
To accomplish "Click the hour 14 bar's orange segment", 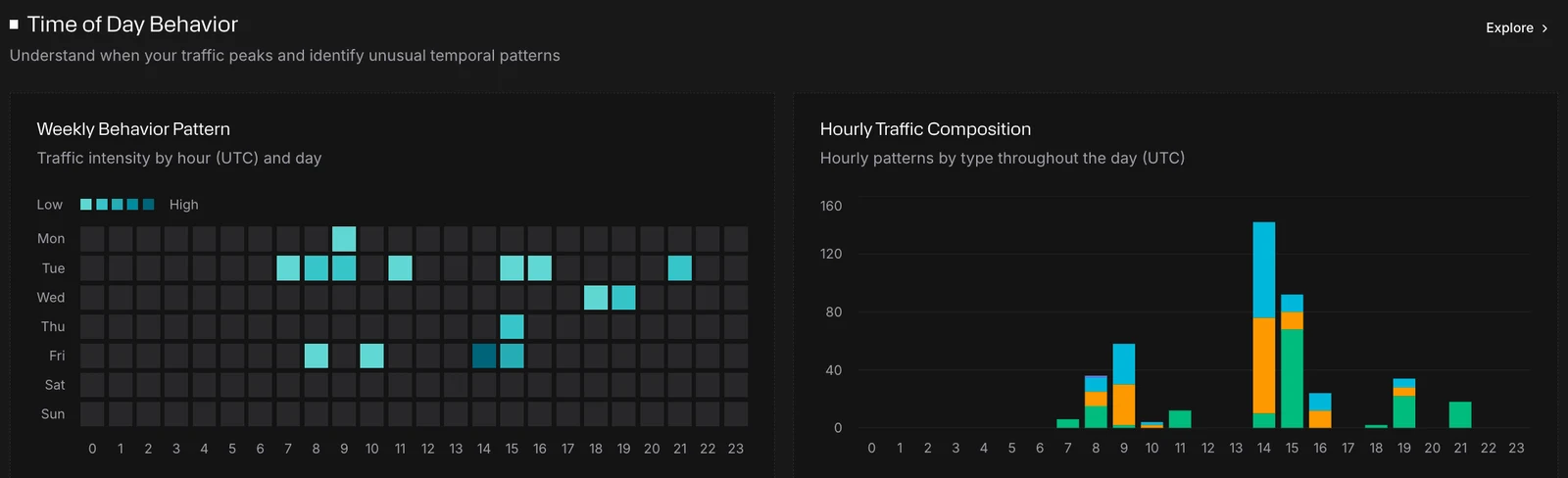I will 1264,365.
